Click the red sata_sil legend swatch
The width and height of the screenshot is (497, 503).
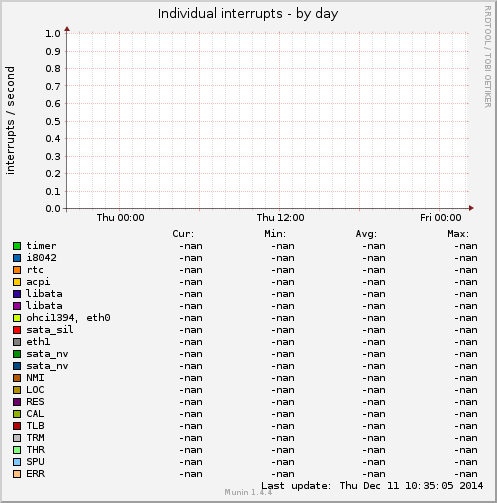click(x=17, y=330)
